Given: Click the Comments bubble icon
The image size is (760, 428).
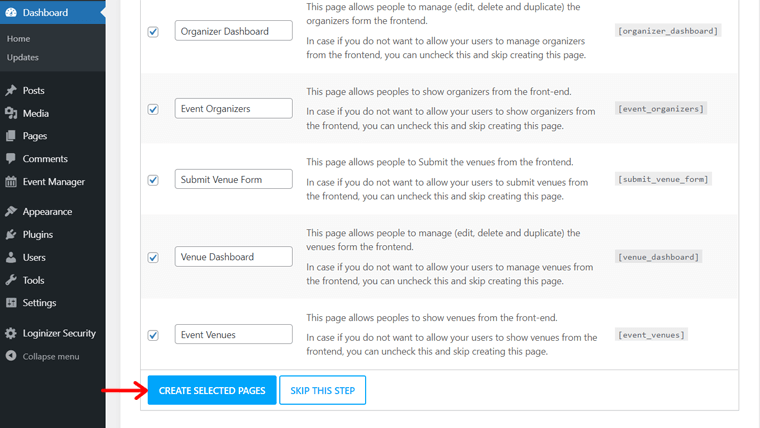Looking at the screenshot, I should 11,159.
